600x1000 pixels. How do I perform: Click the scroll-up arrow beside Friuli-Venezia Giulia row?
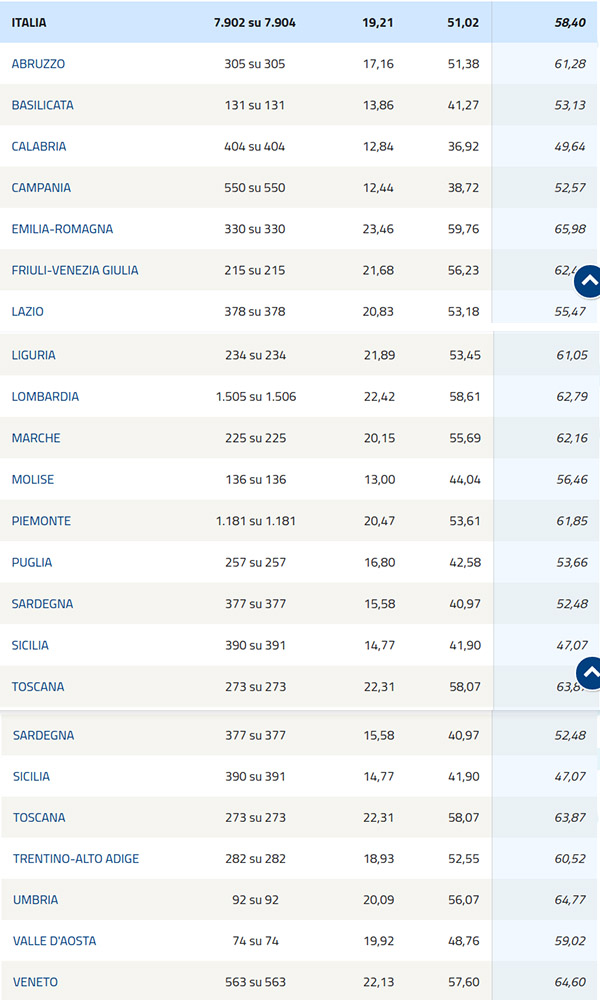589,283
